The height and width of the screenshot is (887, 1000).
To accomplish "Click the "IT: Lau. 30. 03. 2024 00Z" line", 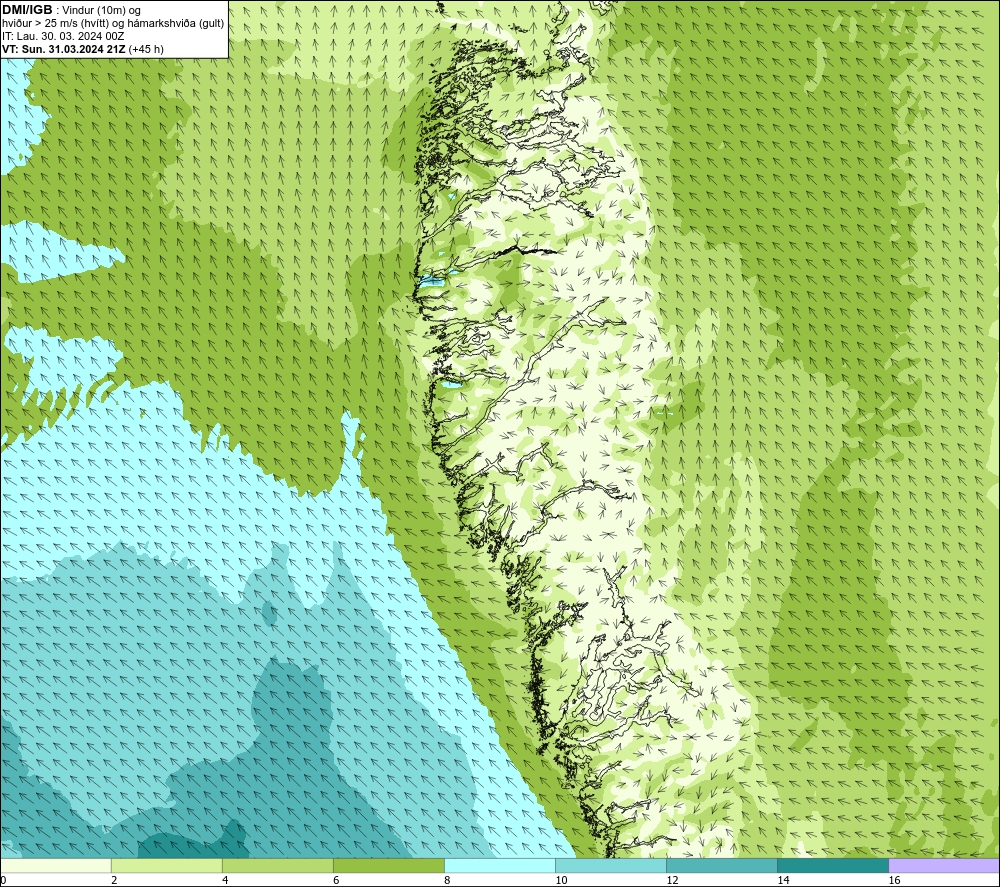I will pos(63,36).
